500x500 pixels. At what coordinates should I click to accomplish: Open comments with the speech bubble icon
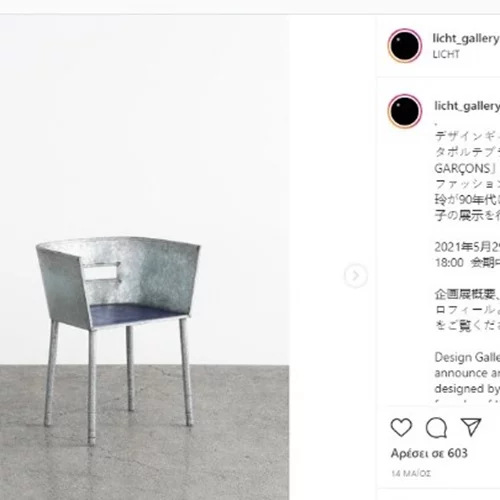436,427
